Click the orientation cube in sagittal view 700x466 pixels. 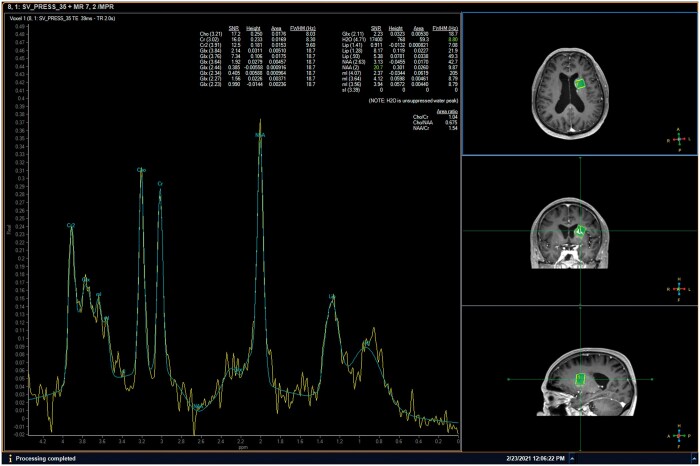(x=679, y=435)
